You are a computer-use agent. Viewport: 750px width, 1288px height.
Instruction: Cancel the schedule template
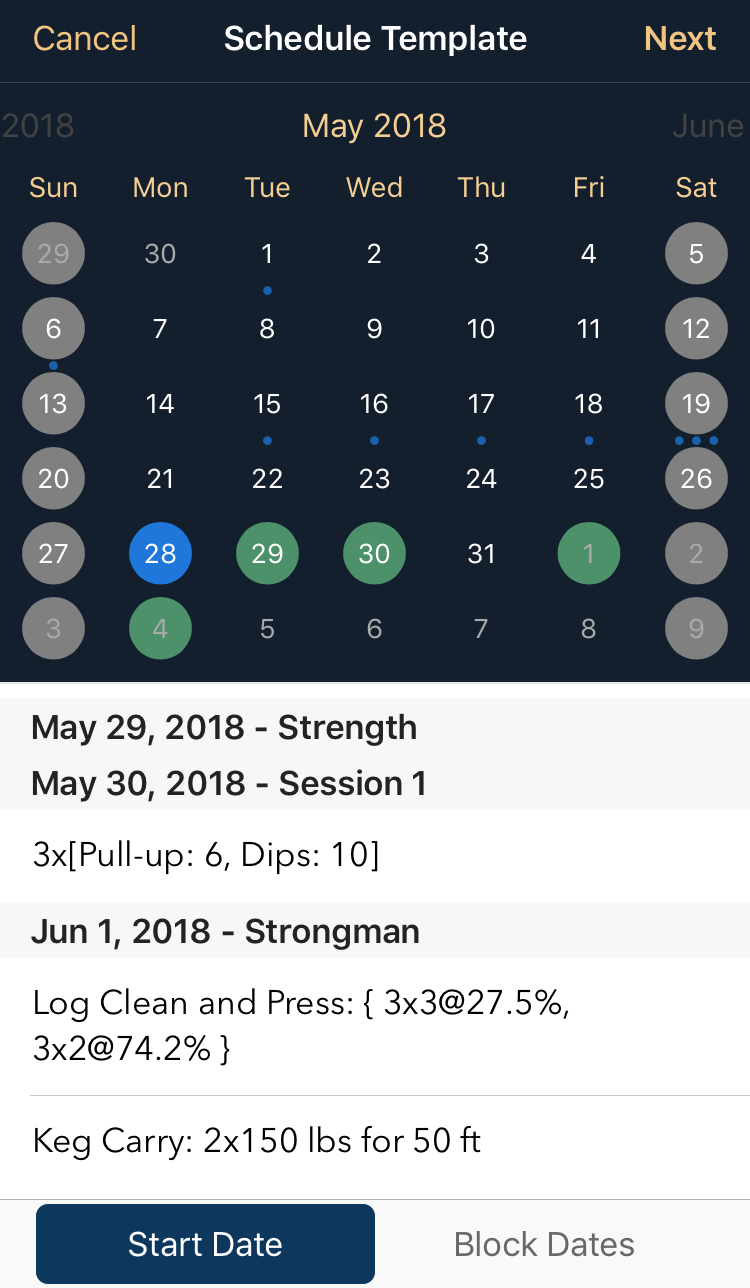click(84, 38)
